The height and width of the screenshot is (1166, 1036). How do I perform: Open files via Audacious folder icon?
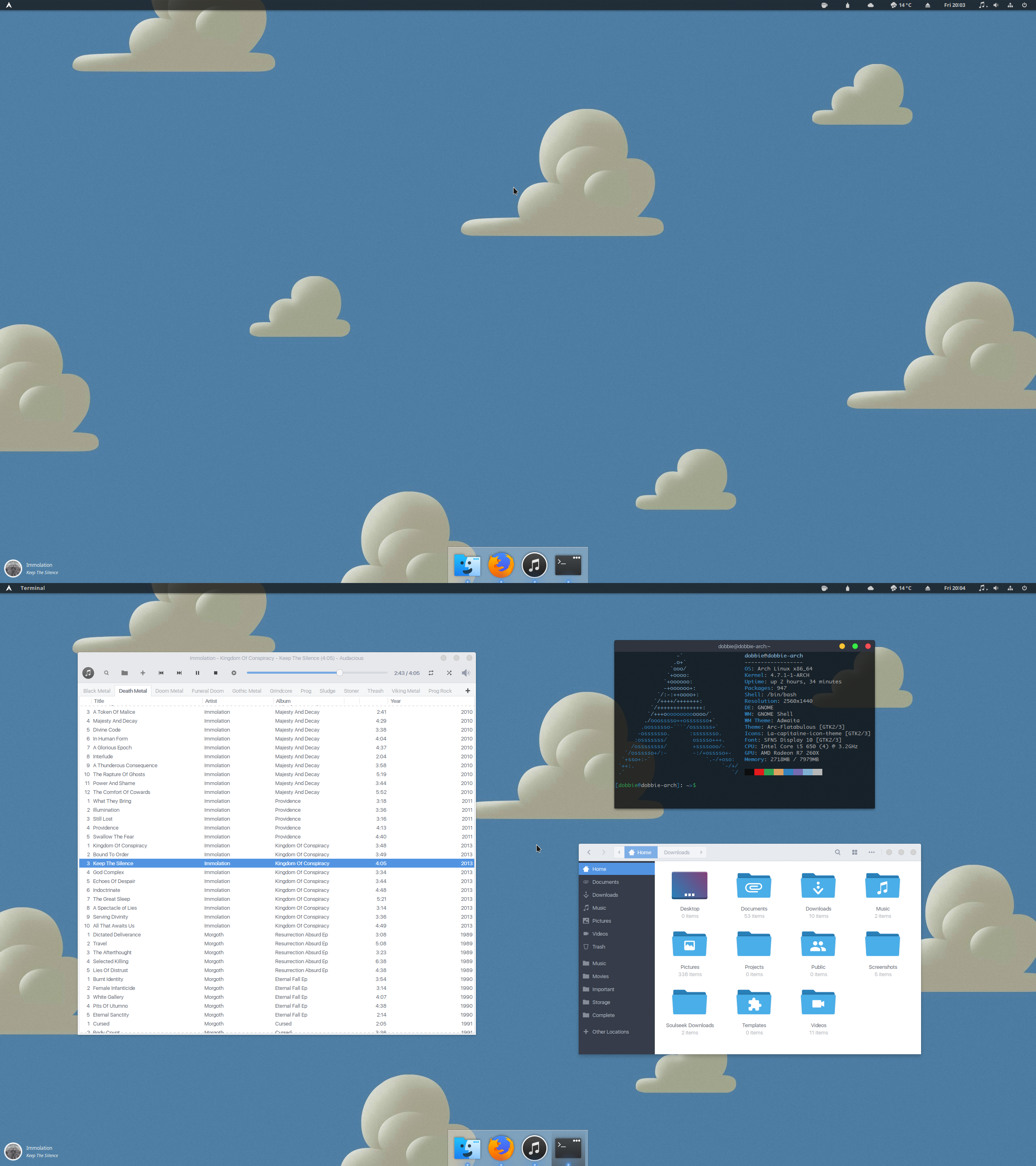[124, 673]
